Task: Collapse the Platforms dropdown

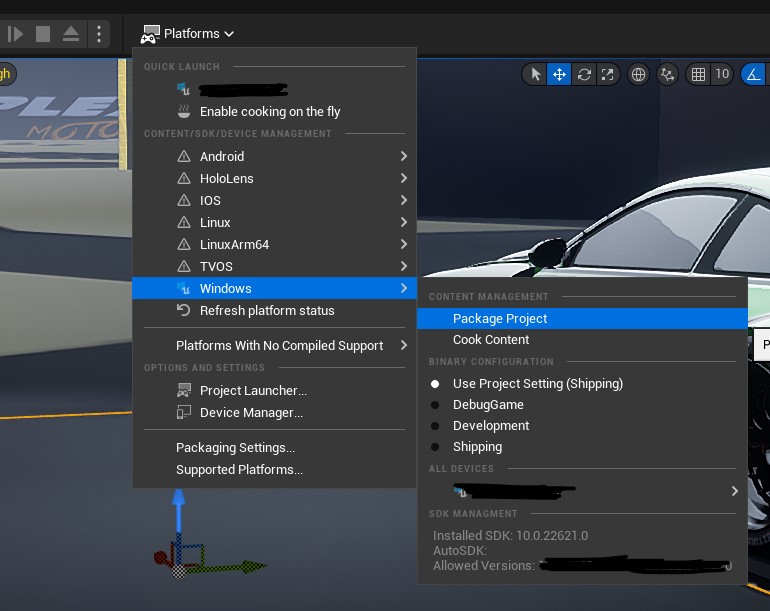Action: 229,34
